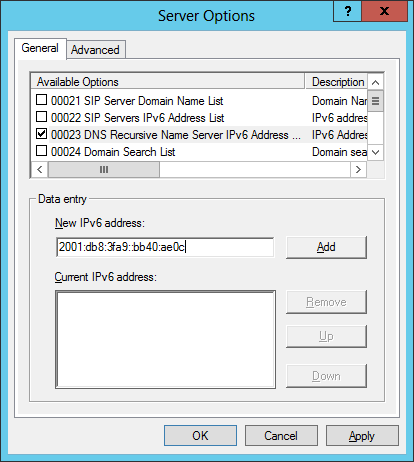
Task: Select the '00023 DNS Recursive Name Server IPv6 Address' row text
Action: pyautogui.click(x=176, y=135)
